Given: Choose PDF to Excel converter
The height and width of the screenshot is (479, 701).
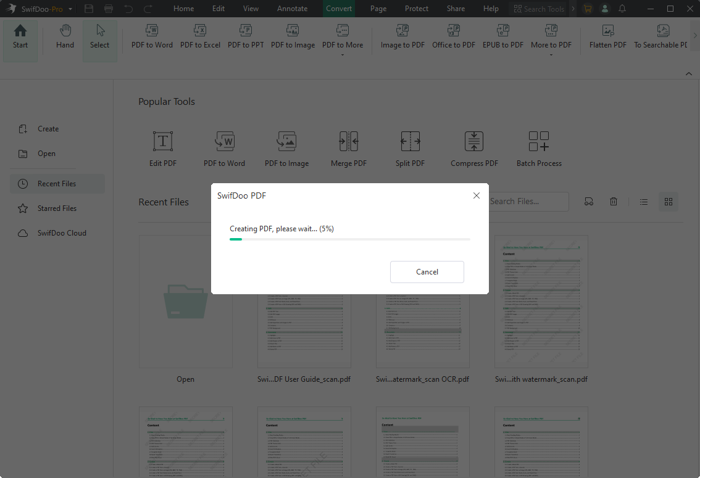Looking at the screenshot, I should coord(200,37).
